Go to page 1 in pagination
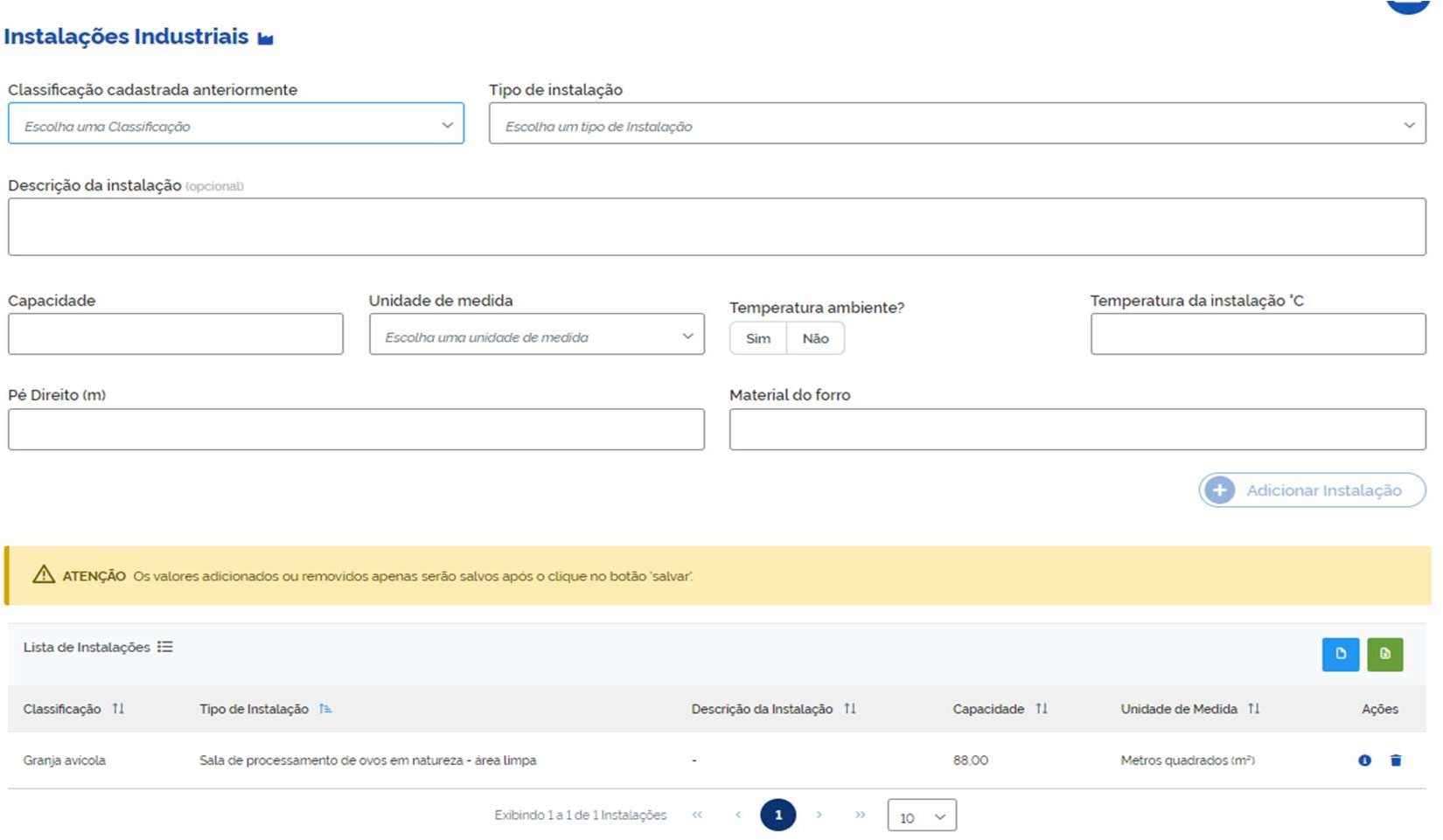This screenshot has height=840, width=1443. (777, 815)
